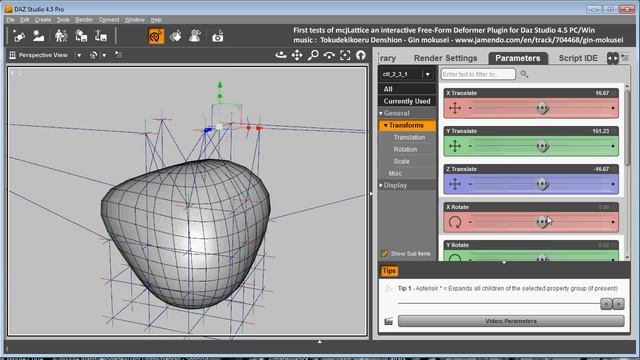This screenshot has height=360, width=640.
Task: Click the reset view arrow icon
Action: [x=361, y=55]
